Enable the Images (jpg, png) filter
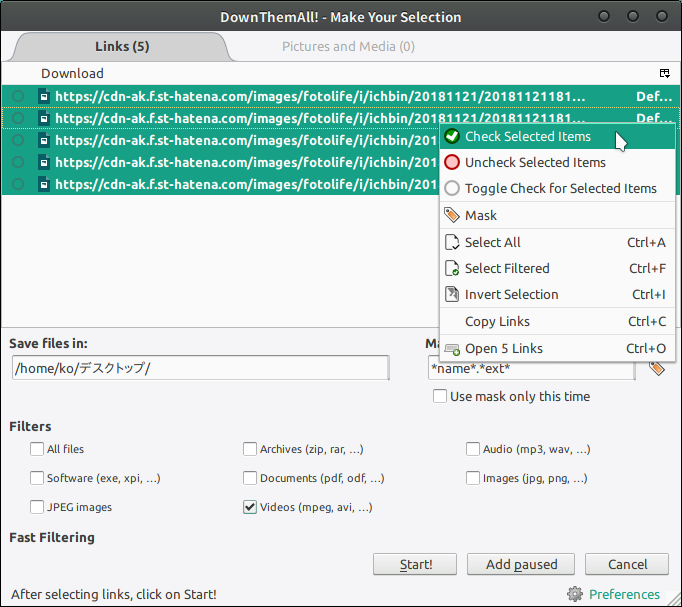 [473, 478]
